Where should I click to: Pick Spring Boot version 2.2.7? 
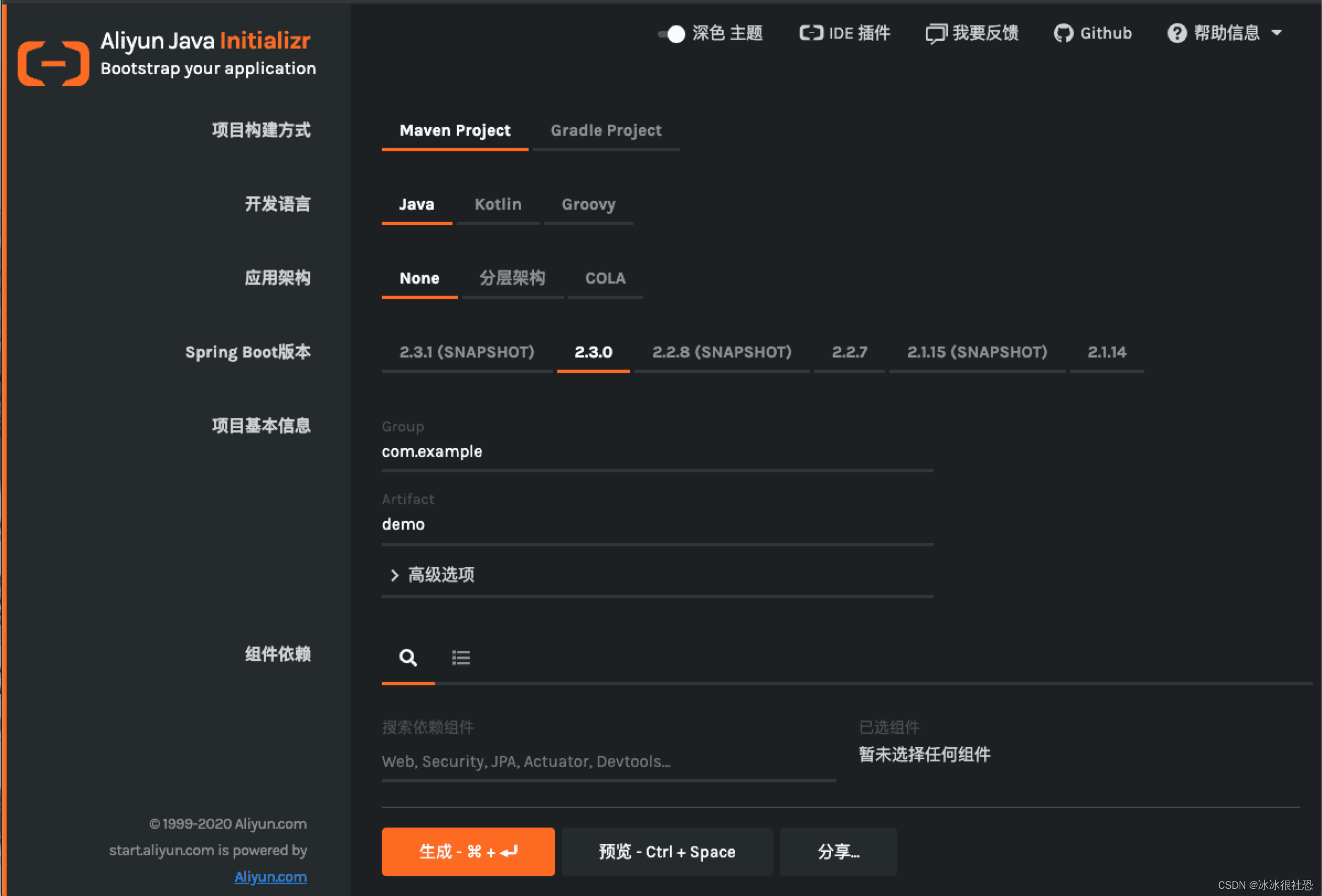tap(849, 352)
